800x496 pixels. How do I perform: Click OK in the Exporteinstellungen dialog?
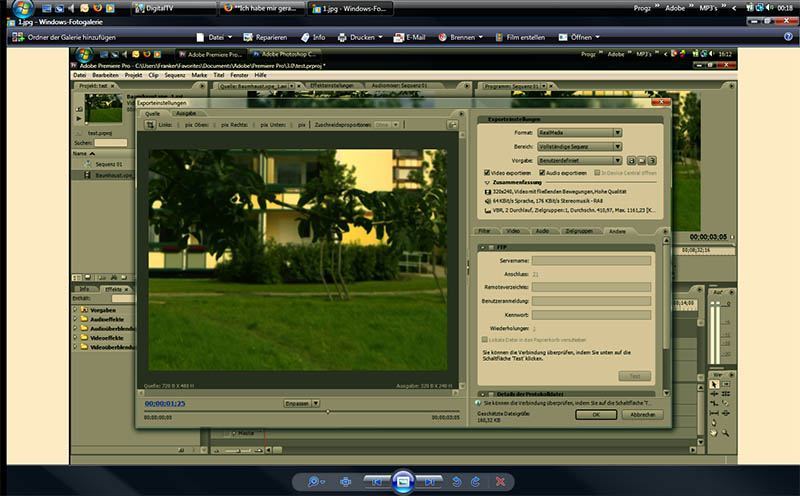tap(596, 415)
